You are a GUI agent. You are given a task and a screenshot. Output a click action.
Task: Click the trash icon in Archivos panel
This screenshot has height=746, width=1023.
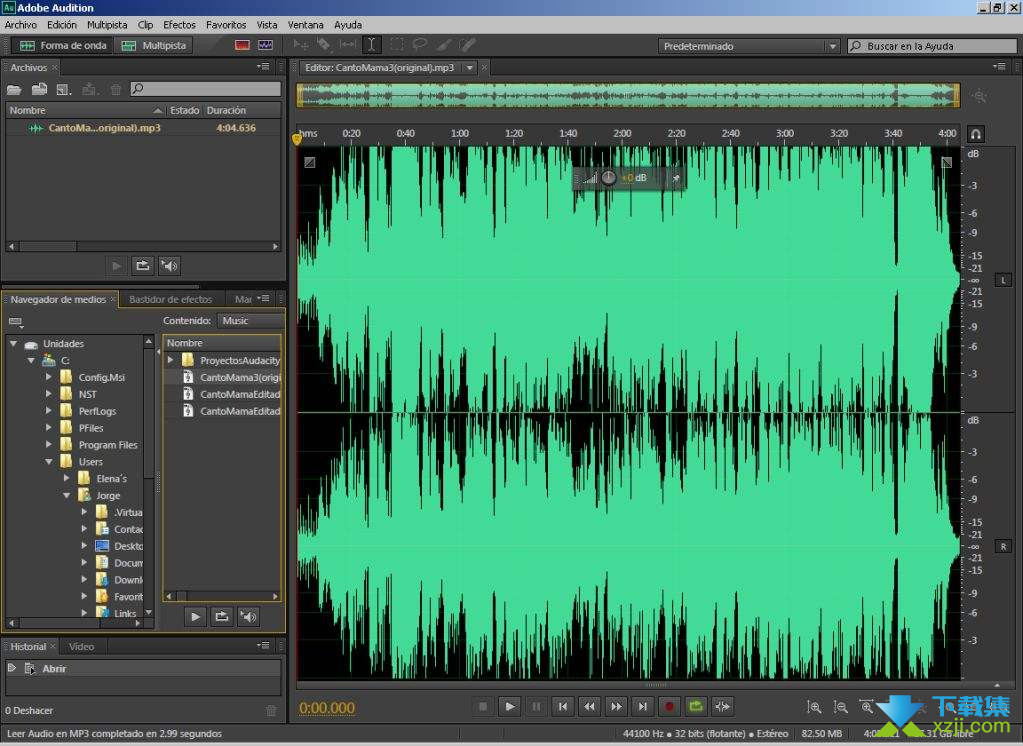tap(115, 89)
